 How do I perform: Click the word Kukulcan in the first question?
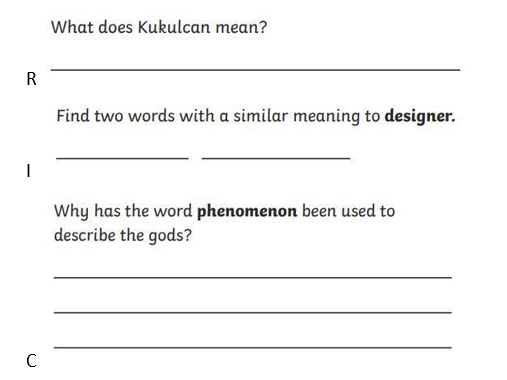click(174, 27)
